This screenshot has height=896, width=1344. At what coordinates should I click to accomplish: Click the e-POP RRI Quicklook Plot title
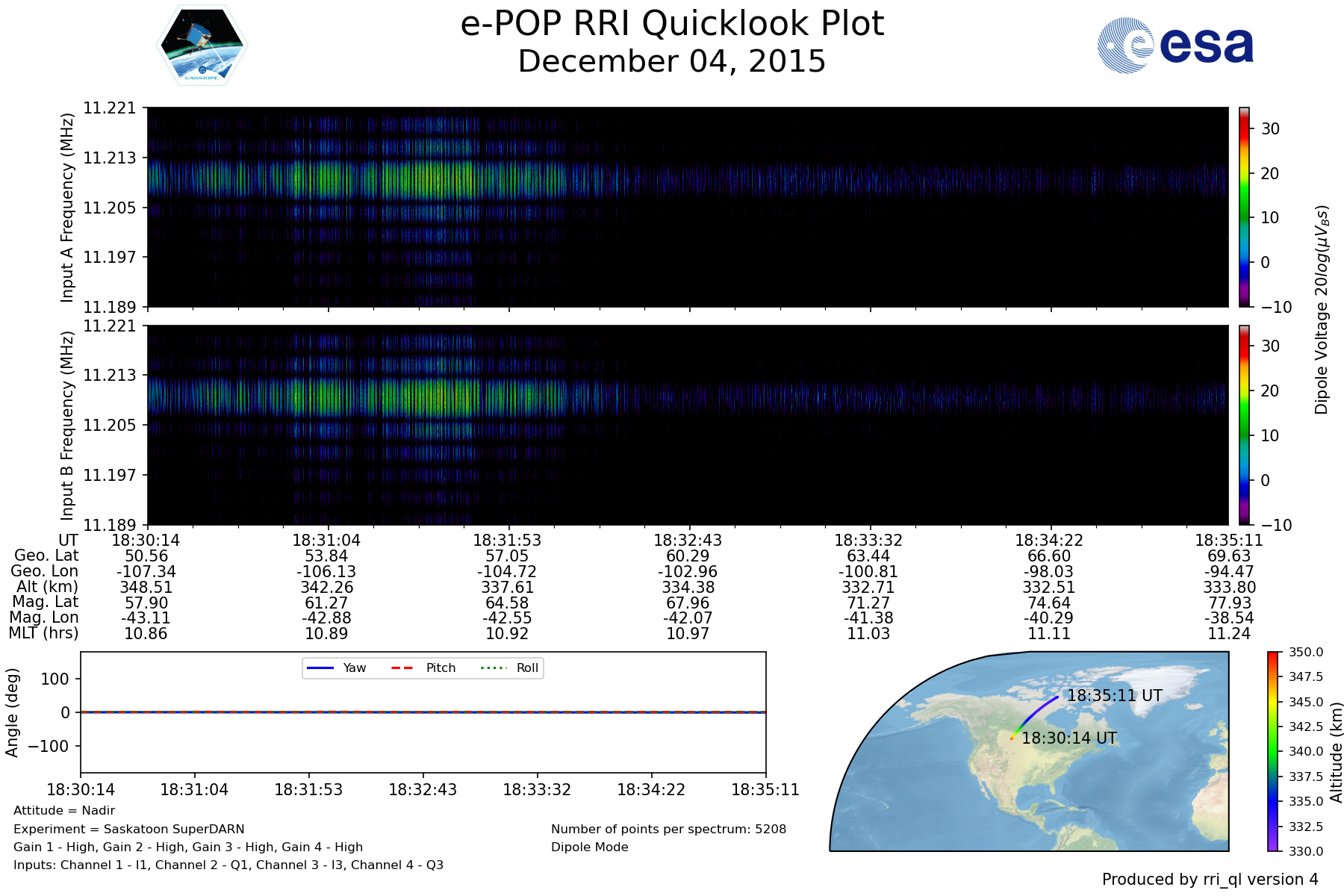[x=672, y=24]
